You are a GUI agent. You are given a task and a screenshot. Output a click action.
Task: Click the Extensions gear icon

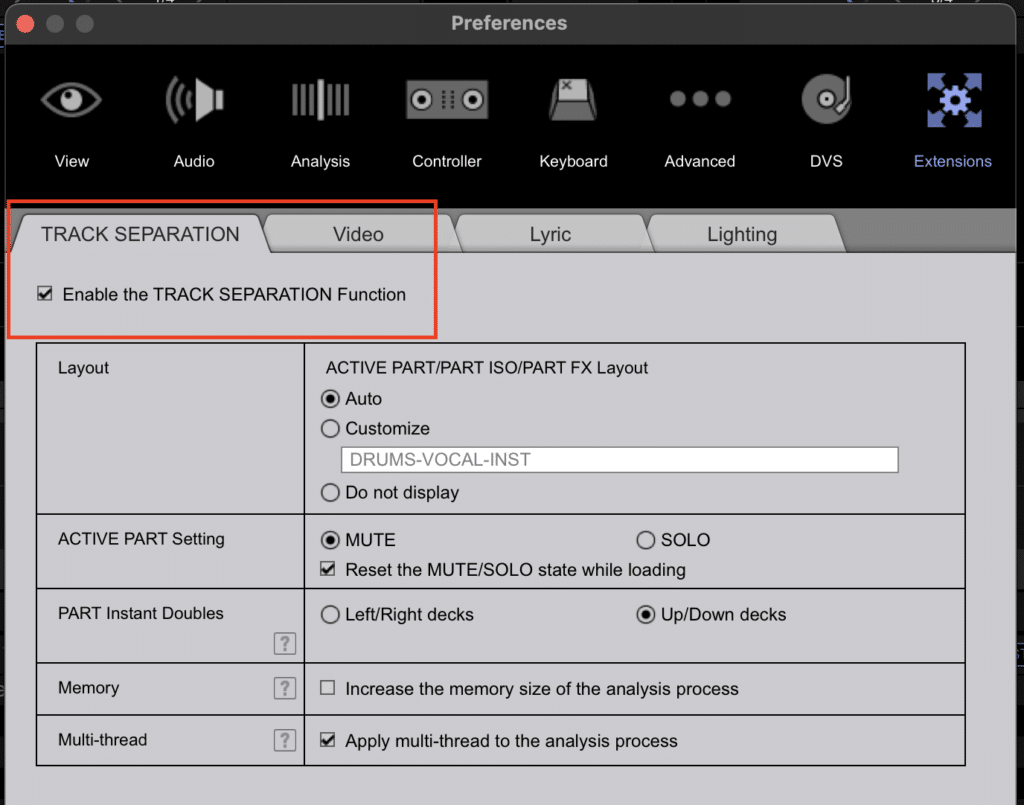[952, 101]
